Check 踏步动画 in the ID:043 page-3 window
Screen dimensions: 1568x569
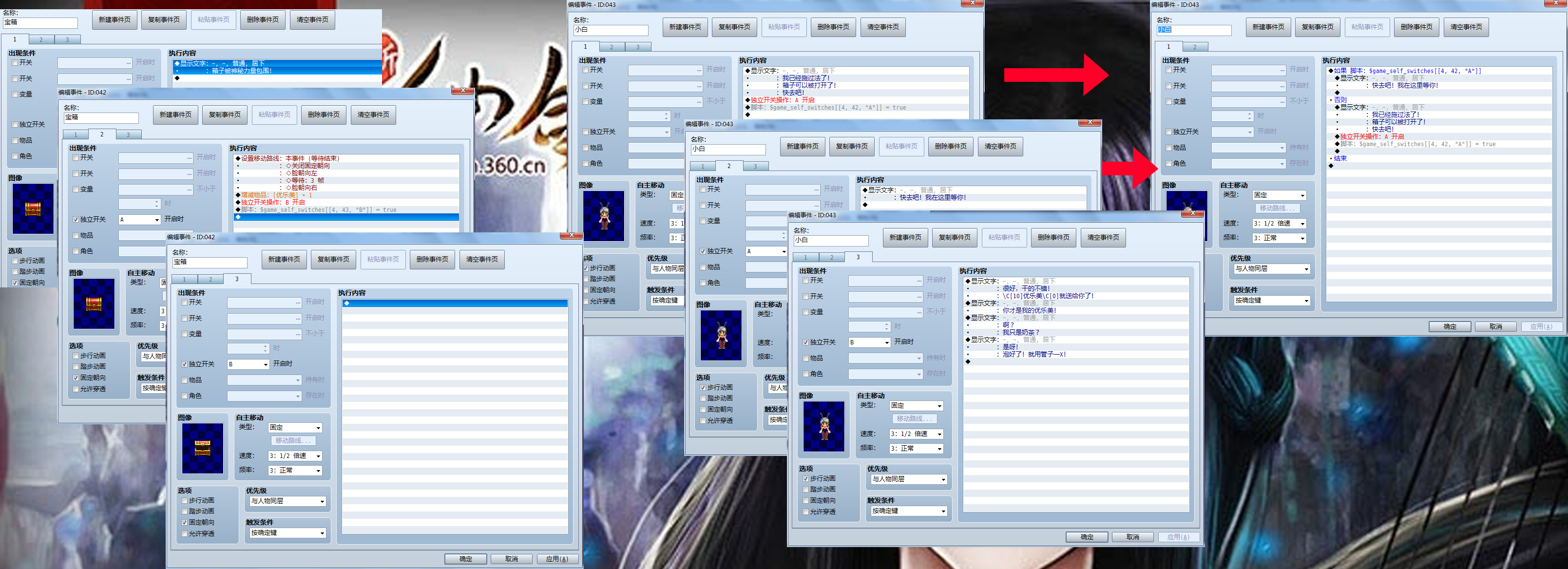point(806,490)
